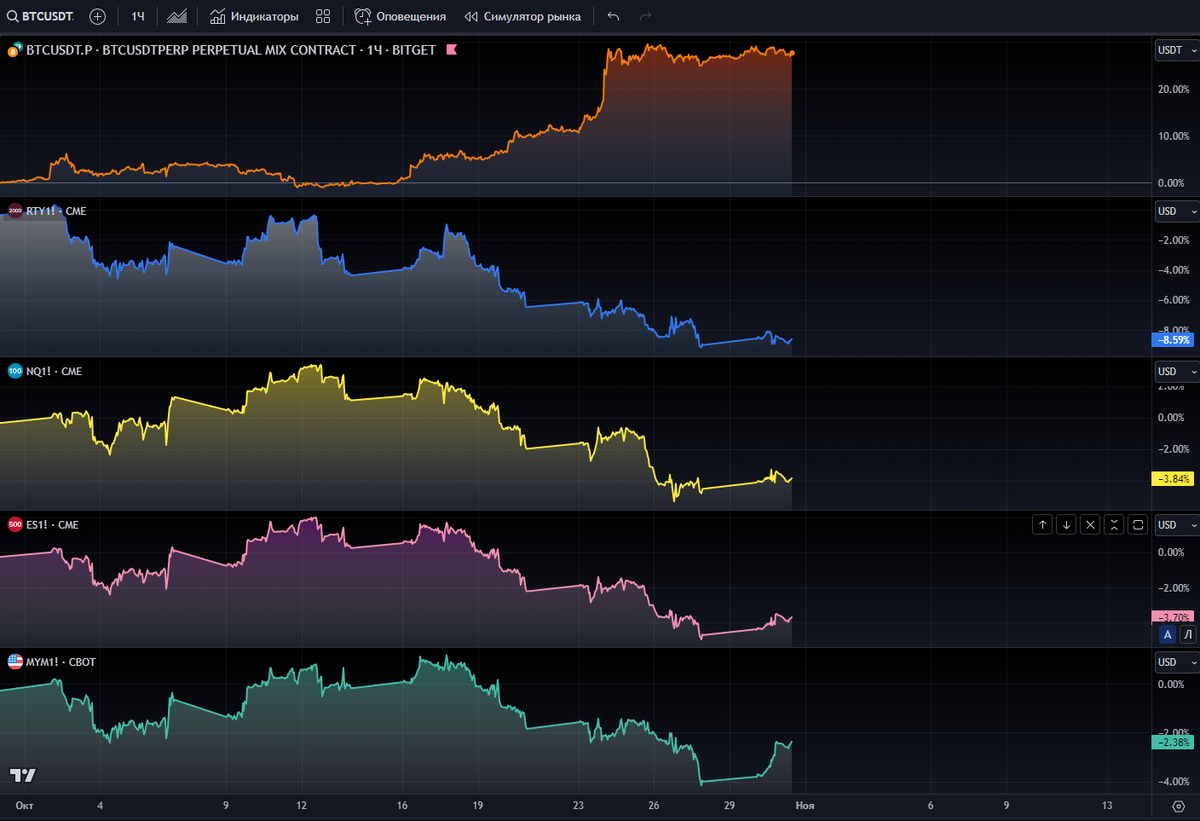This screenshot has width=1200, height=821.
Task: Click the -3.70% pink price label
Action: (1173, 617)
